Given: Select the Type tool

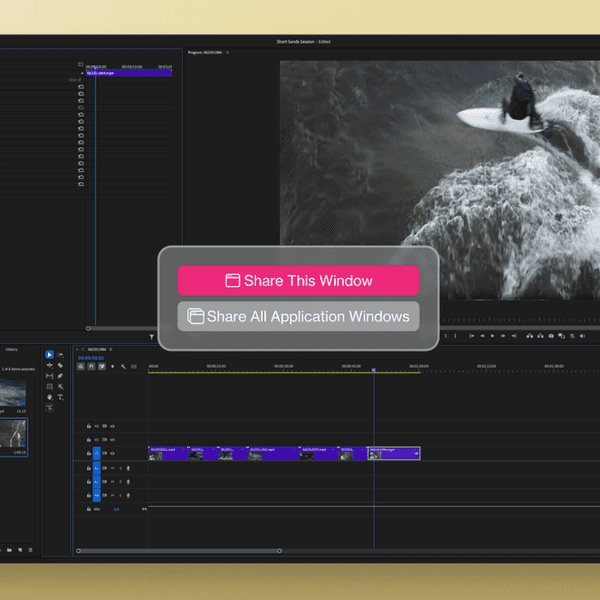Looking at the screenshot, I should point(60,397).
